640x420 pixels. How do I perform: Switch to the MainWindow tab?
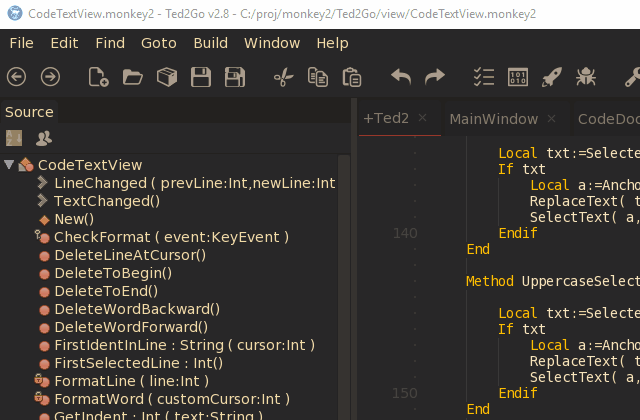click(493, 119)
